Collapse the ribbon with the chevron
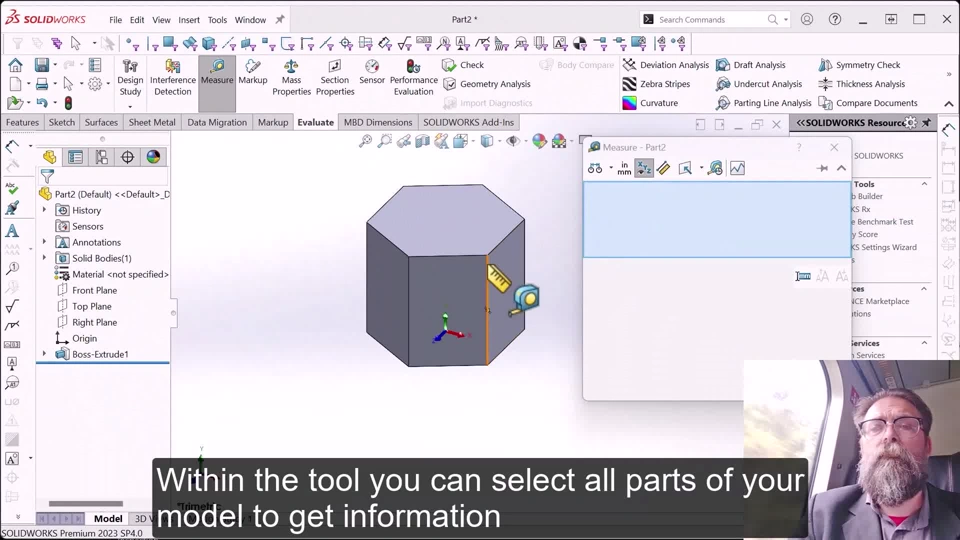The width and height of the screenshot is (960, 540). pos(949,103)
